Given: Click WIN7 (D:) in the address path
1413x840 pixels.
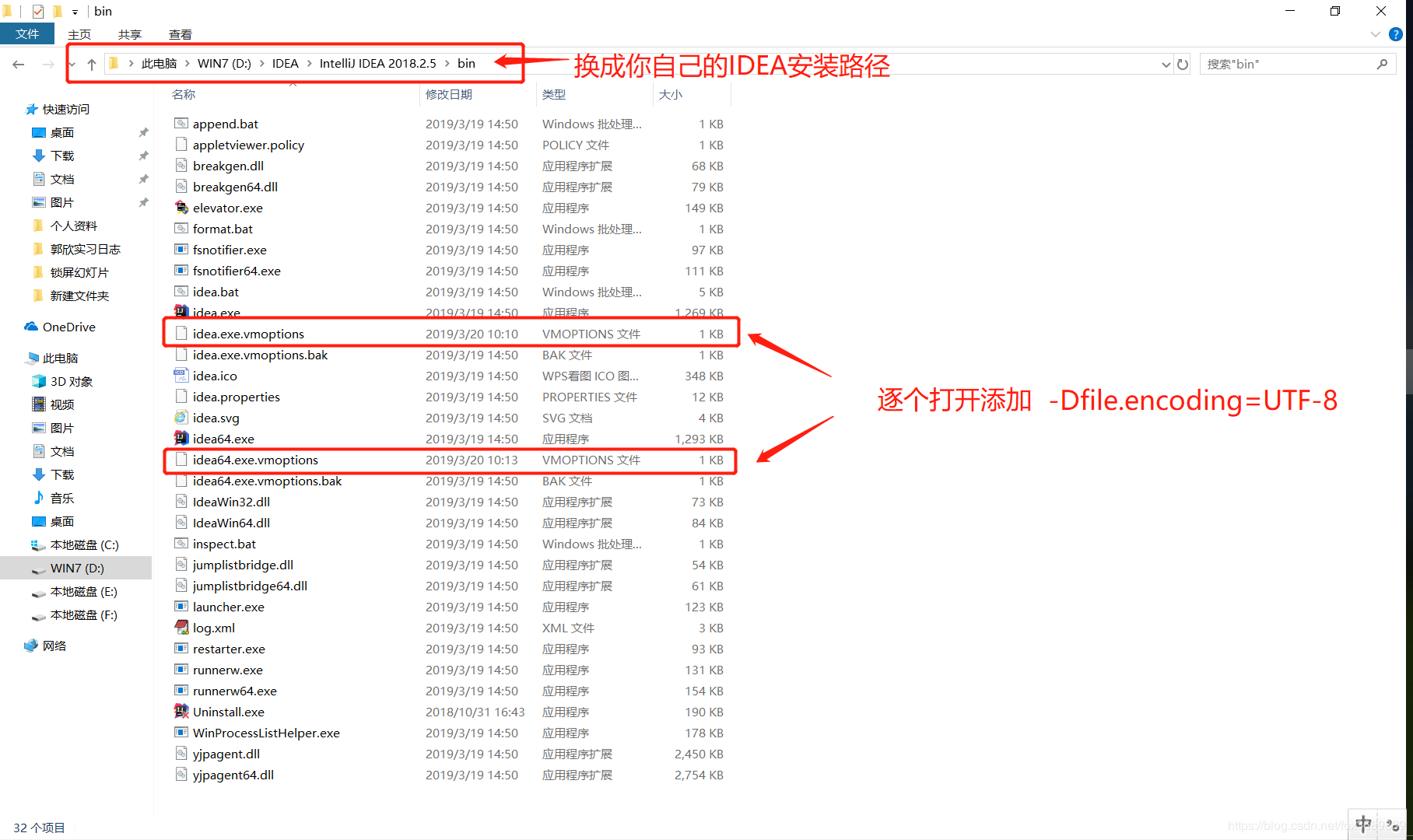Looking at the screenshot, I should click(x=224, y=63).
